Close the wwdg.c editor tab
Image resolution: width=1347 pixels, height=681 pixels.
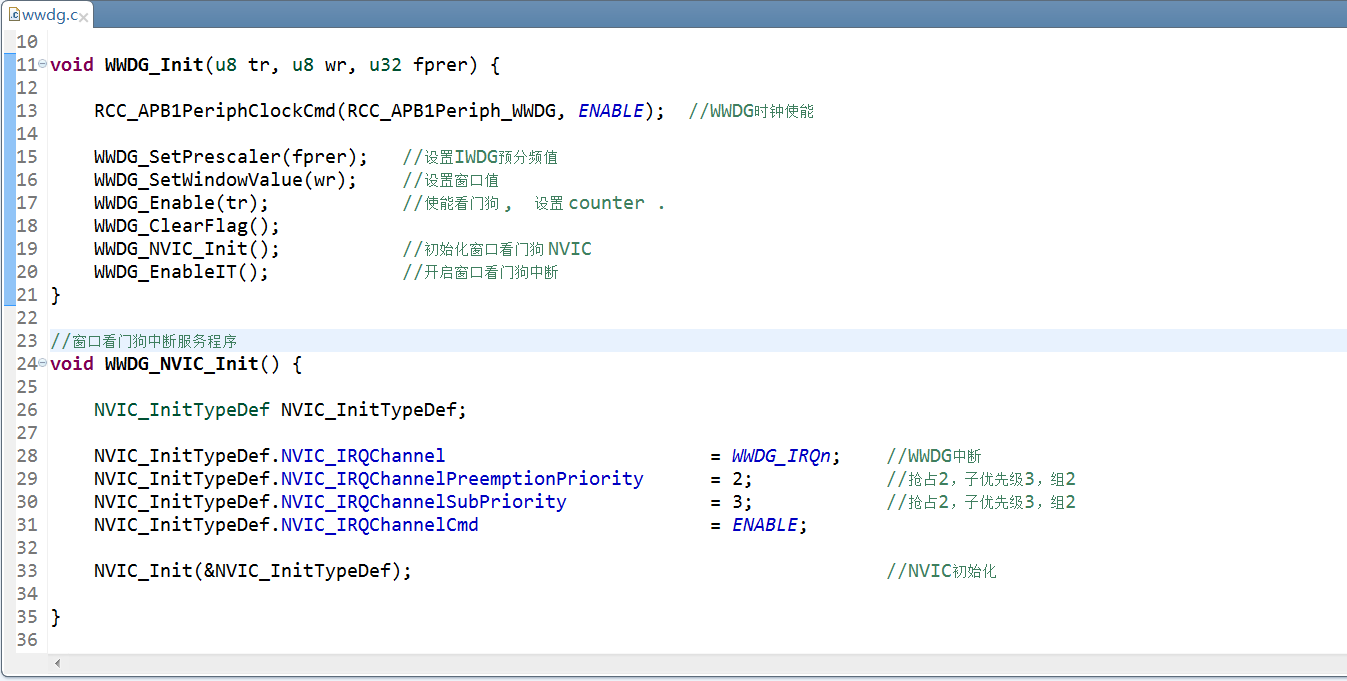(84, 17)
